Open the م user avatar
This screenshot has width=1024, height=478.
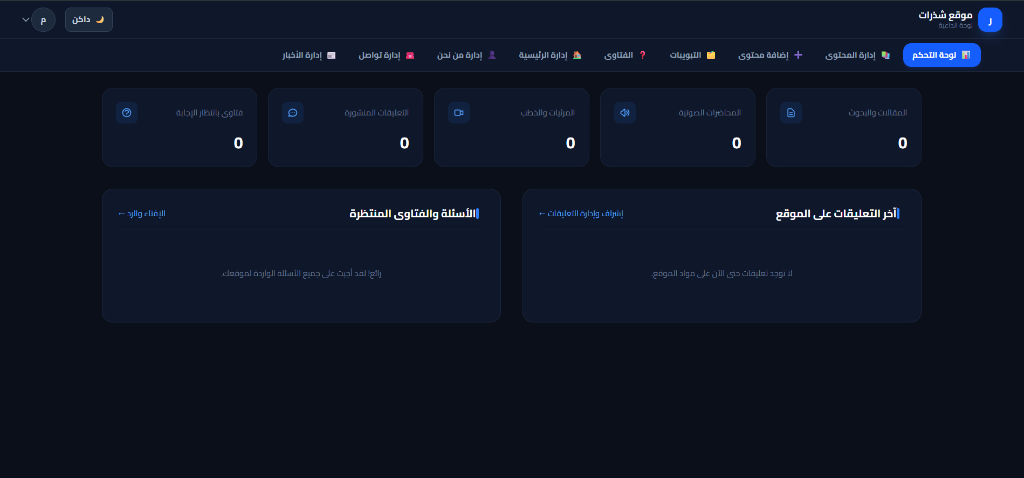click(x=44, y=20)
